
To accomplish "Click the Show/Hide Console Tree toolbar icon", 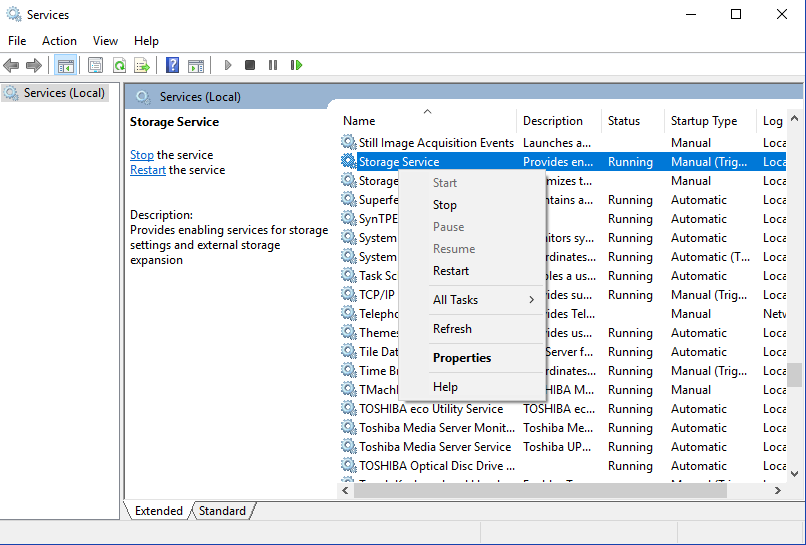I will pos(66,65).
